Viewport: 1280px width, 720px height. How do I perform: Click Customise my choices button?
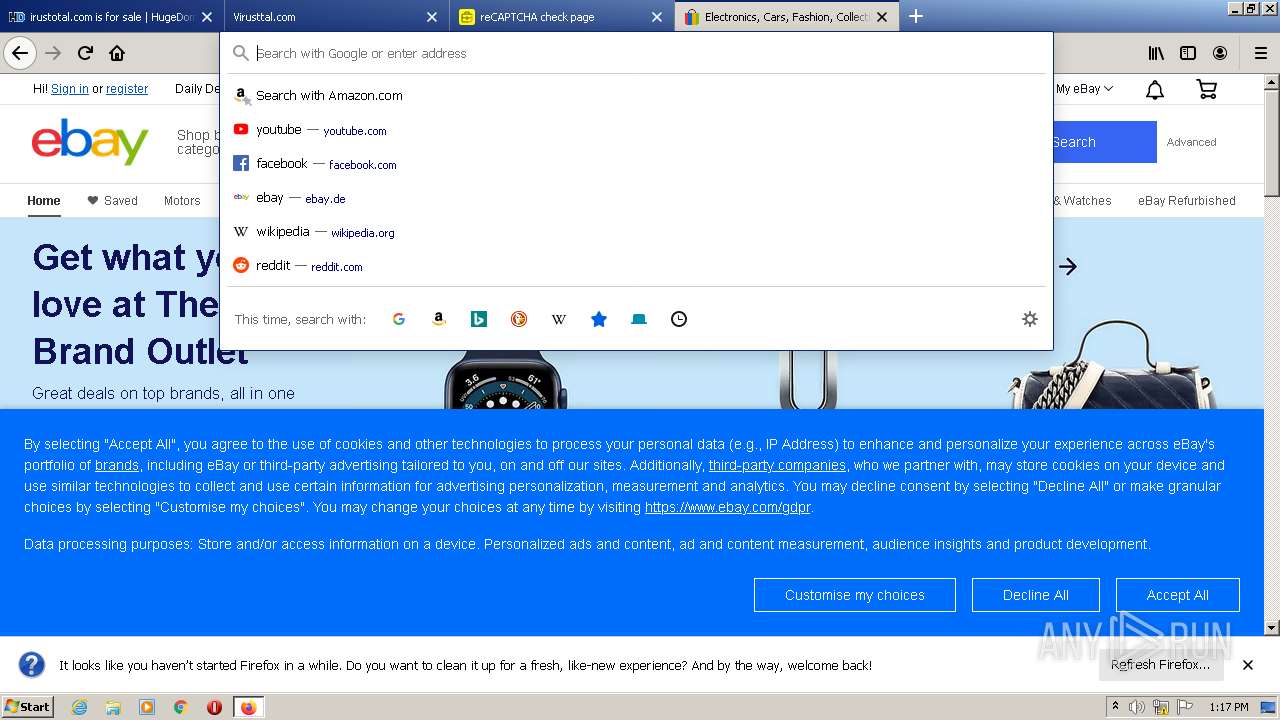point(855,595)
